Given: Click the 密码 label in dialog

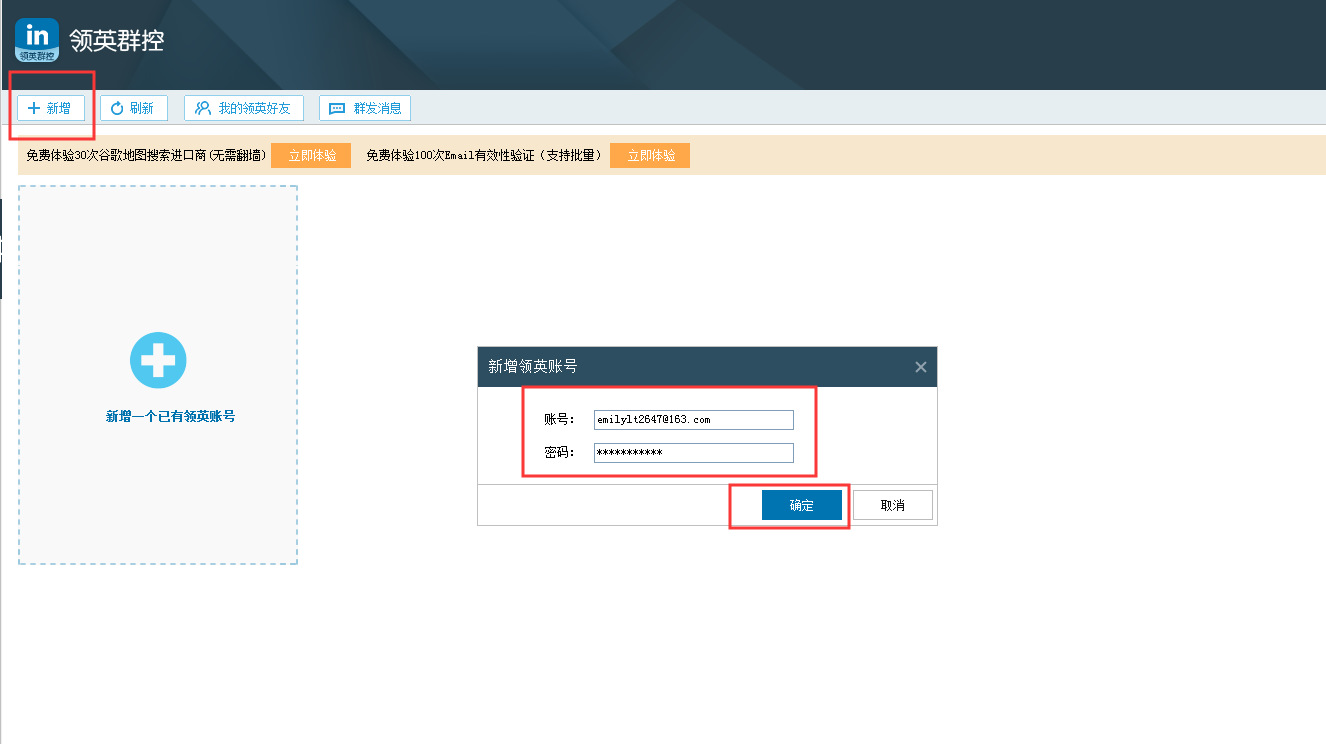Looking at the screenshot, I should click(x=559, y=453).
